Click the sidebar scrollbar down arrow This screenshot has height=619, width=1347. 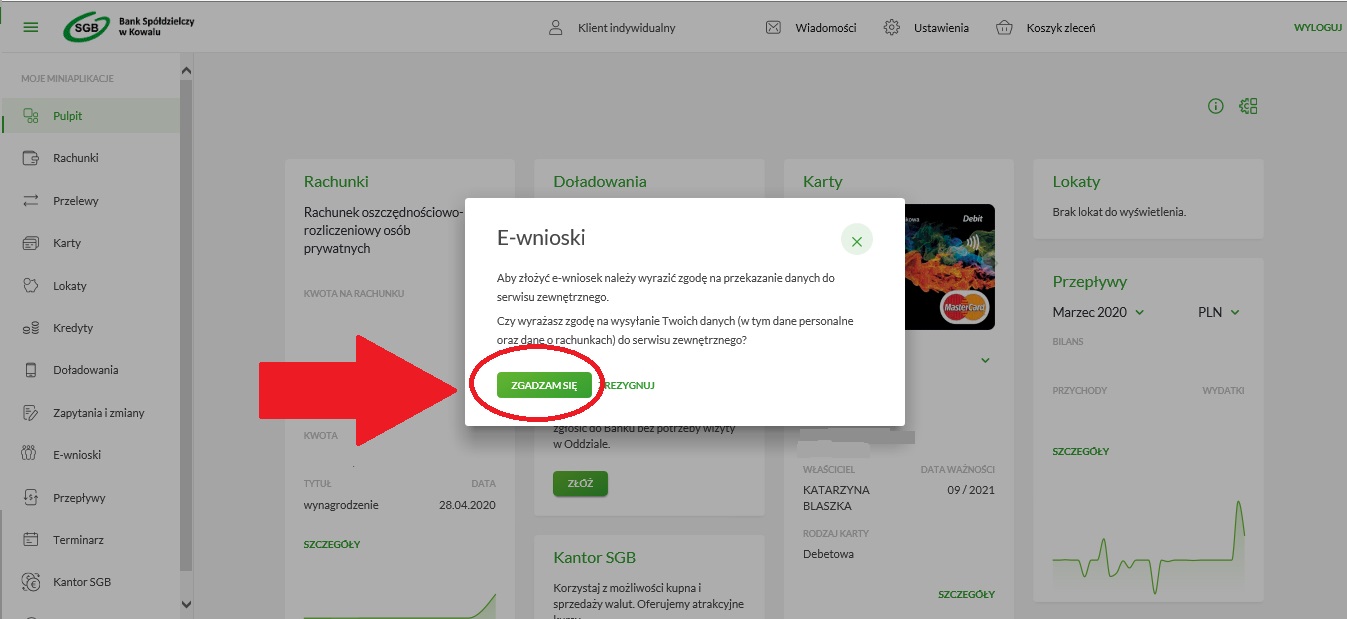tap(185, 604)
